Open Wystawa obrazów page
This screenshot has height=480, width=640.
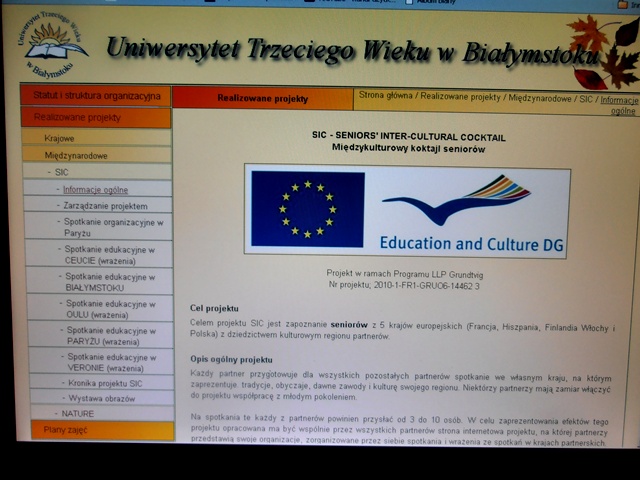click(100, 398)
